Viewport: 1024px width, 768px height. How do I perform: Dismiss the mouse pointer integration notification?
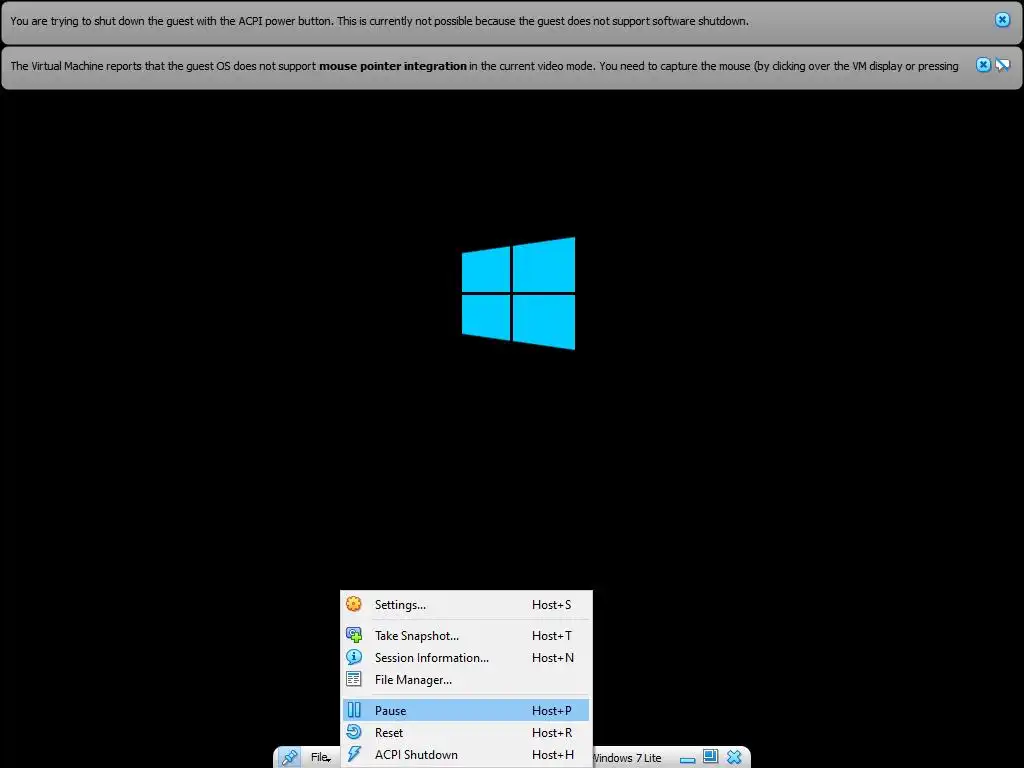[984, 65]
